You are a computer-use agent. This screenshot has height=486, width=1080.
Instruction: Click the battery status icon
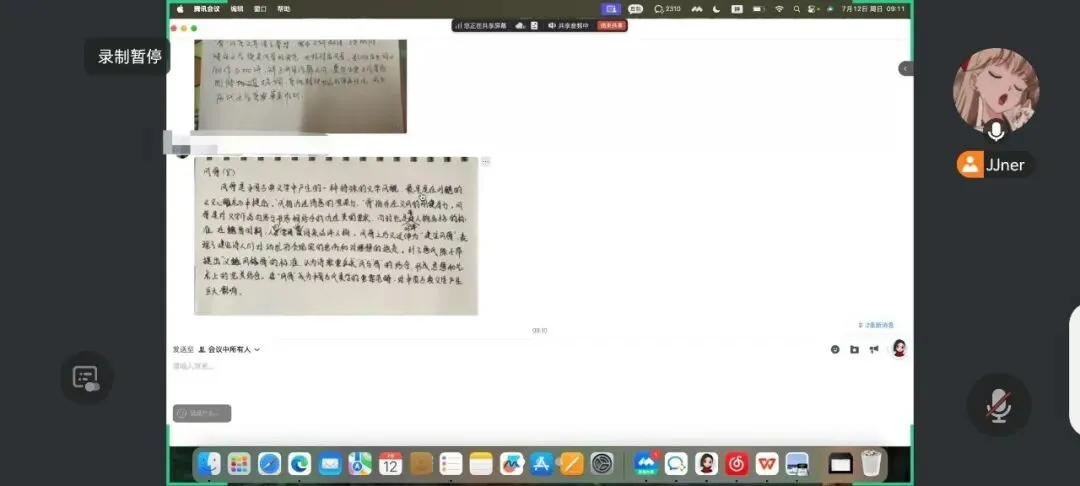pos(758,9)
